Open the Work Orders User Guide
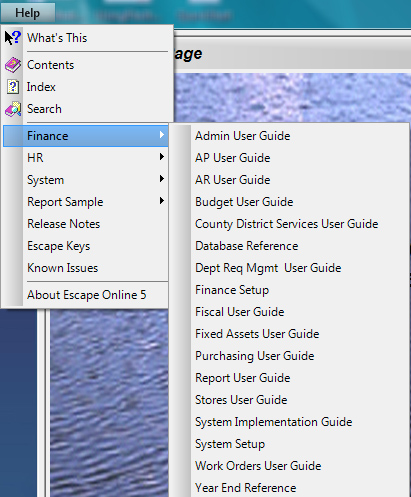411x497 pixels. click(x=290, y=466)
